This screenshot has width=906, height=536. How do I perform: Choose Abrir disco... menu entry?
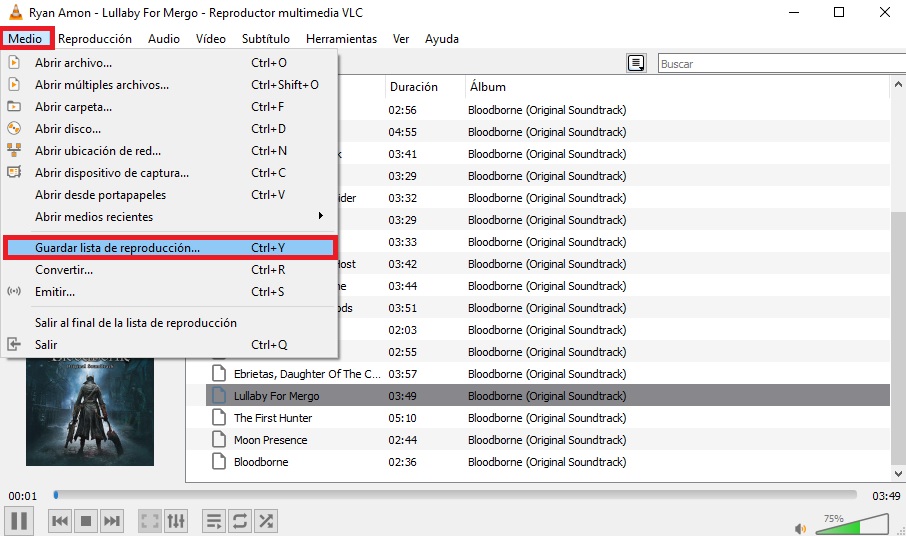pyautogui.click(x=169, y=128)
